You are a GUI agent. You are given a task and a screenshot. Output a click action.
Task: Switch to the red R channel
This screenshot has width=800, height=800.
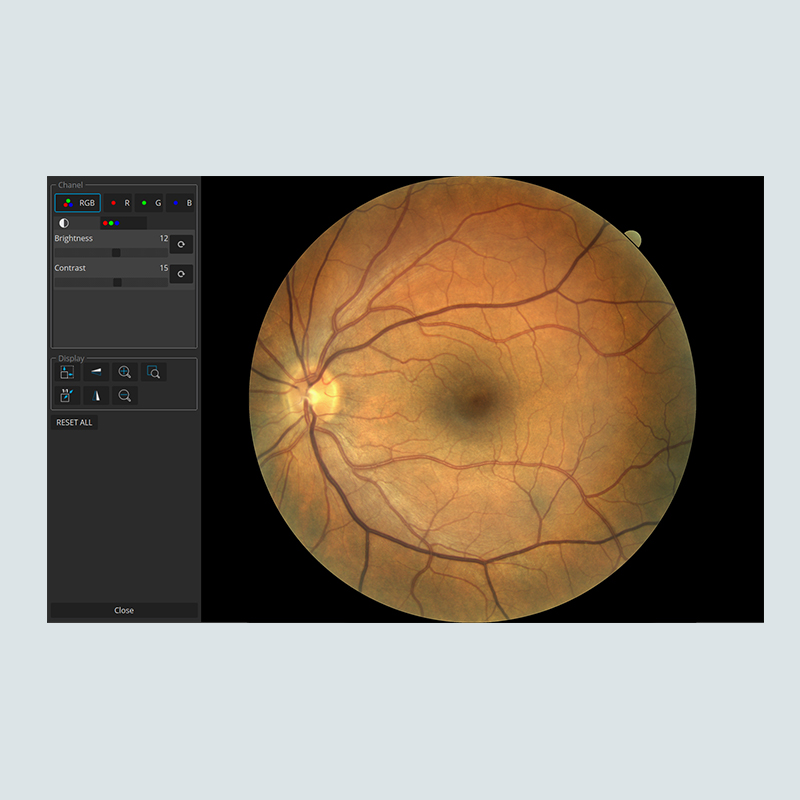[x=119, y=203]
